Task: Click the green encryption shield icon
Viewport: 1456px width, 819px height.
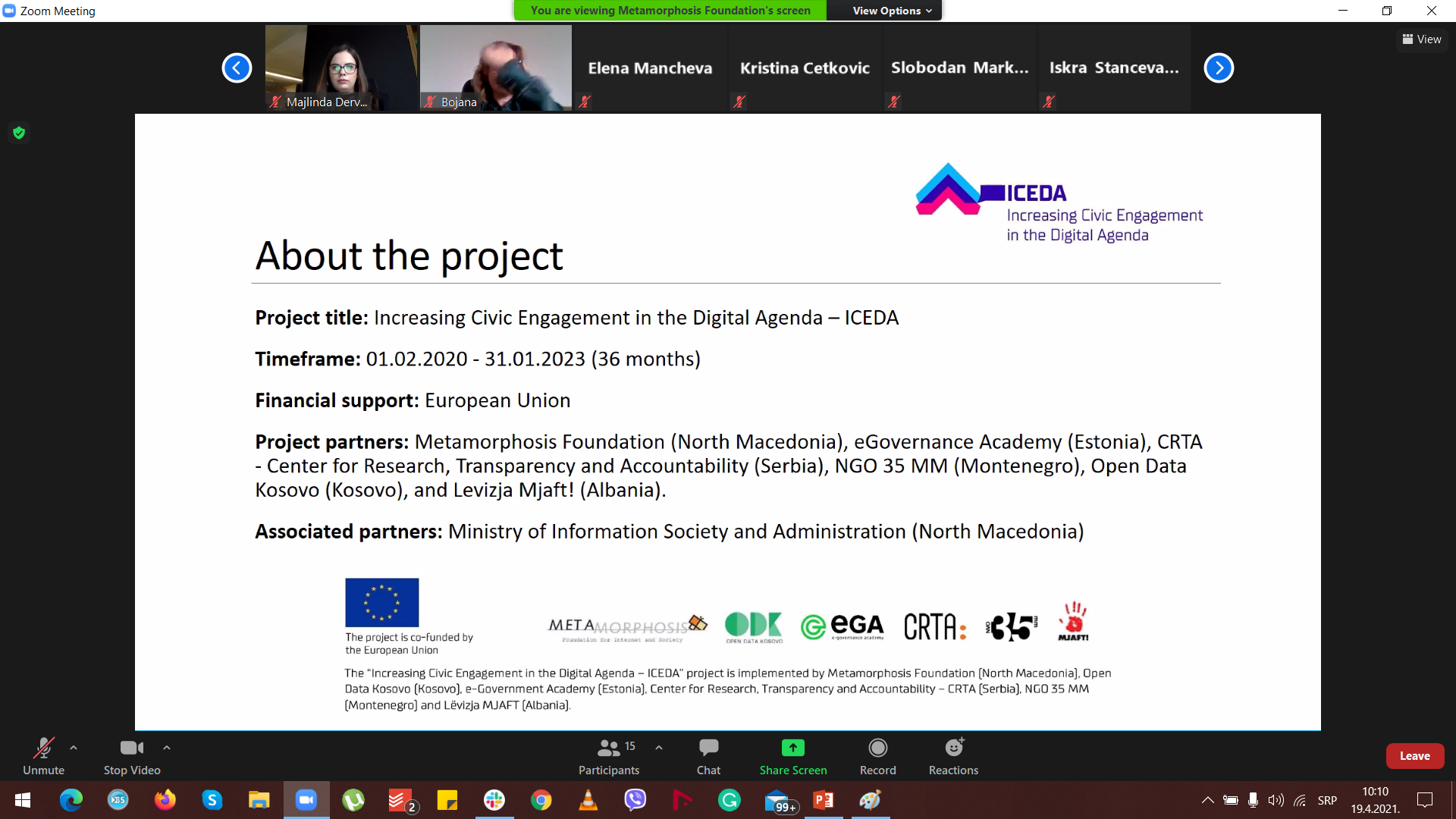Action: (x=19, y=133)
